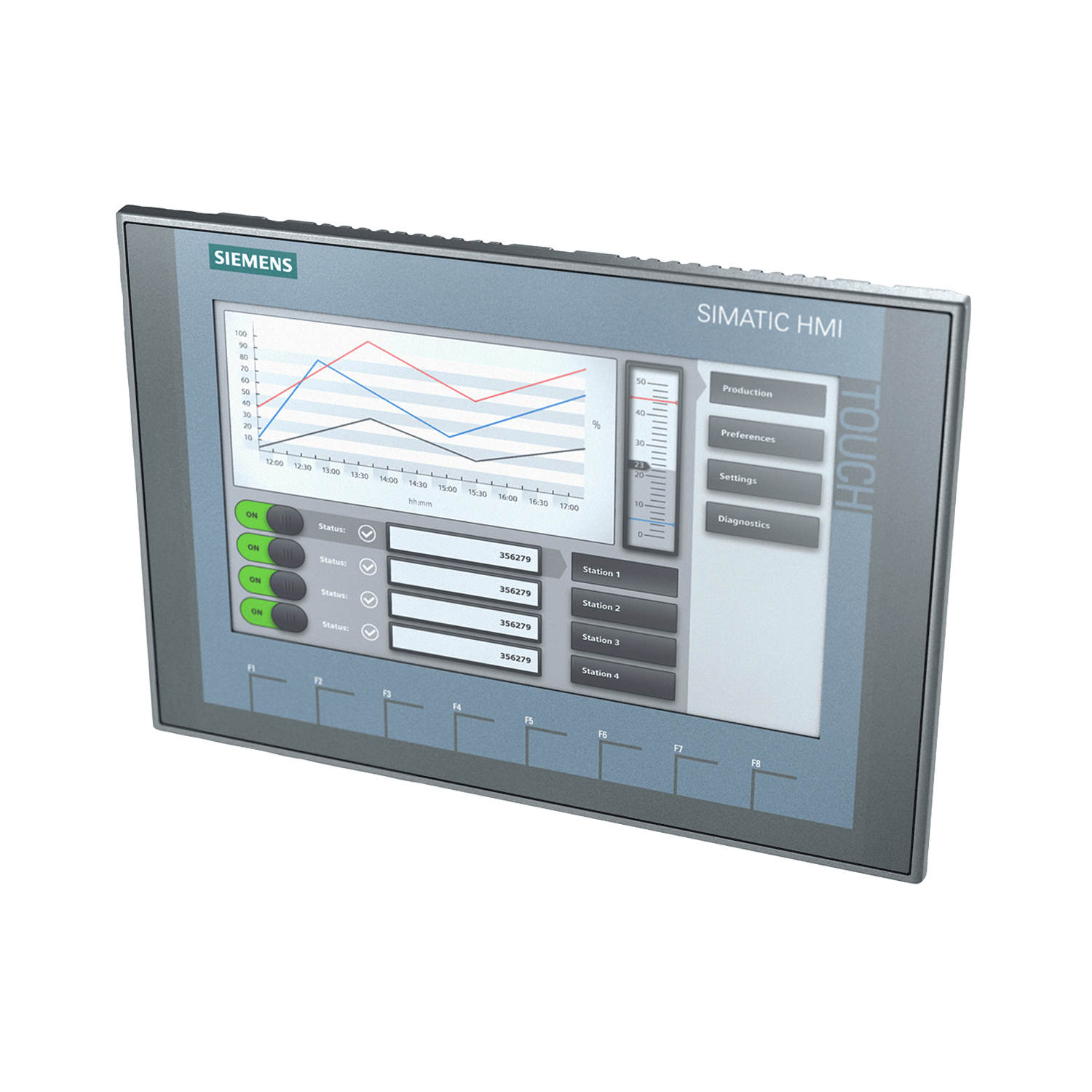Click the second Status checkmark icon
1092x1092 pixels.
coord(368,566)
